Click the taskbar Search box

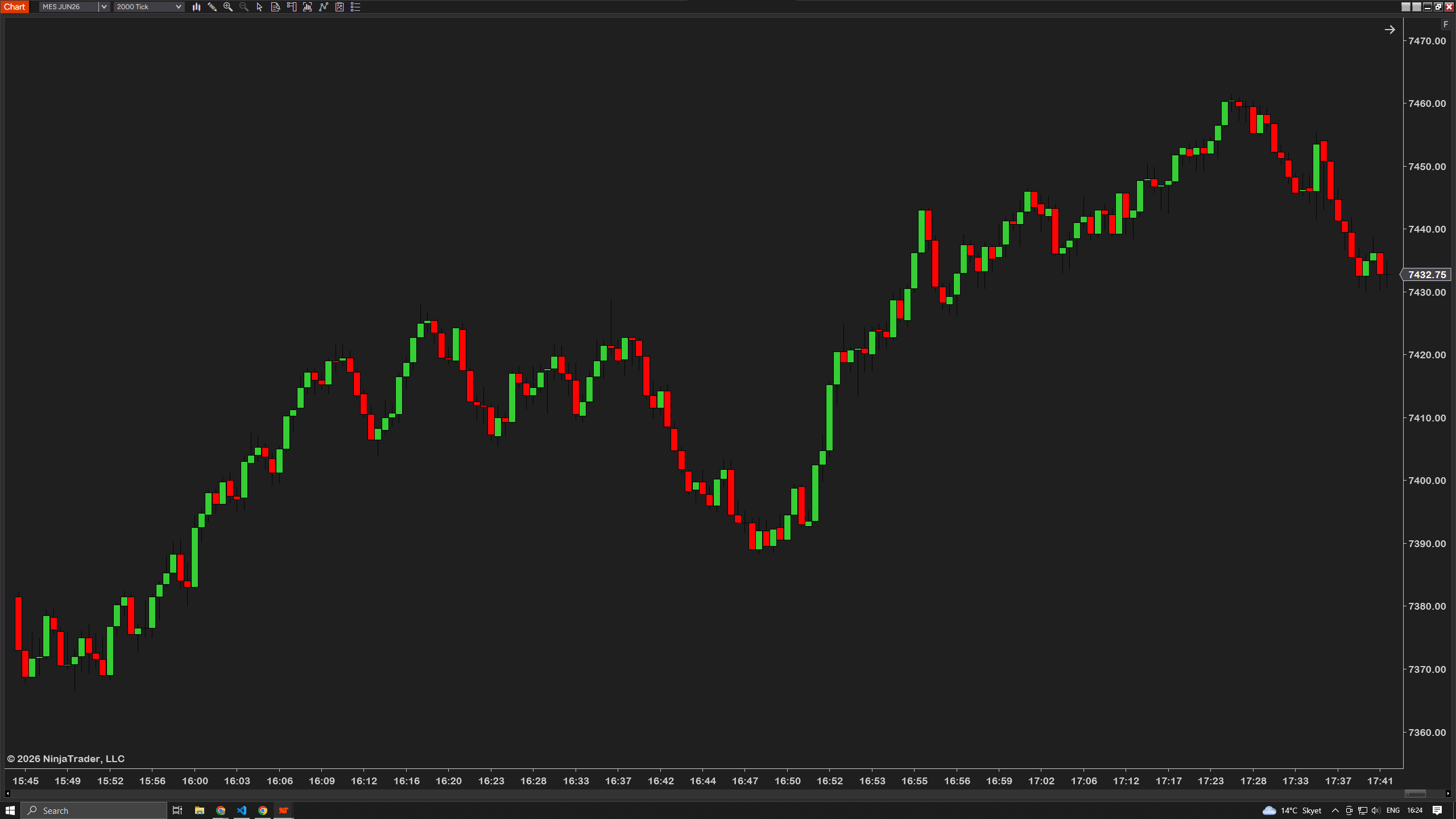[x=94, y=810]
